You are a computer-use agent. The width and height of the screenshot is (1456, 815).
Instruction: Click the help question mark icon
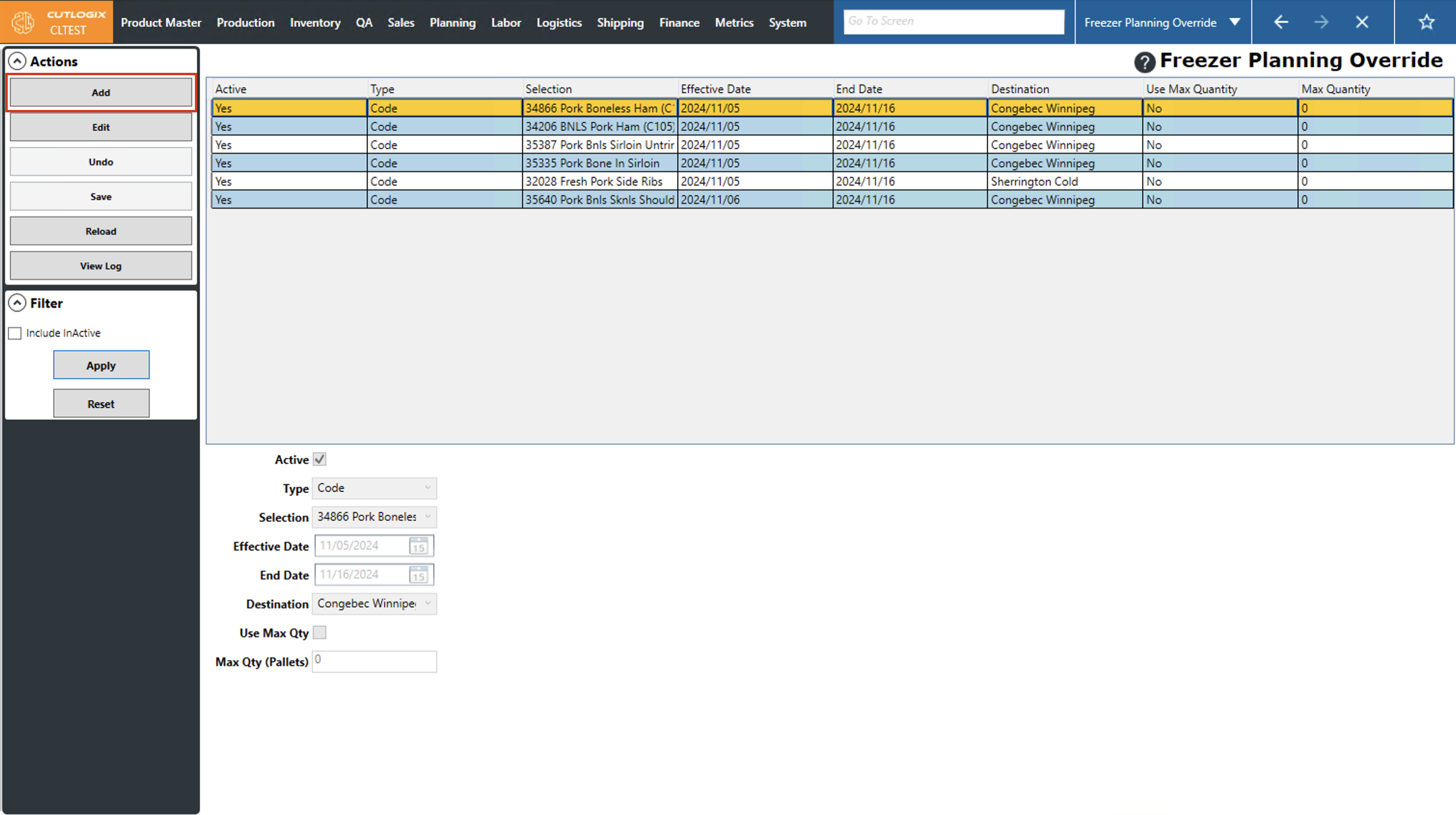point(1144,62)
